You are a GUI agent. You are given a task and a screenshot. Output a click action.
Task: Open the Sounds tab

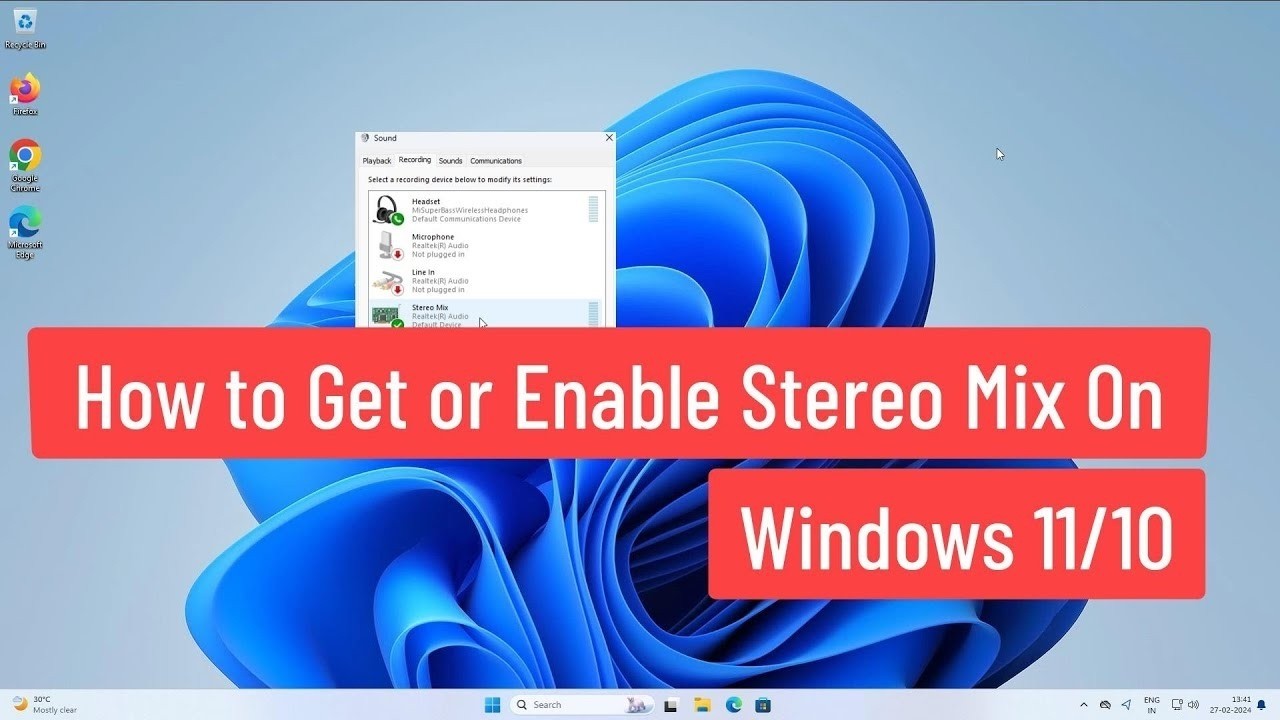[x=450, y=161]
